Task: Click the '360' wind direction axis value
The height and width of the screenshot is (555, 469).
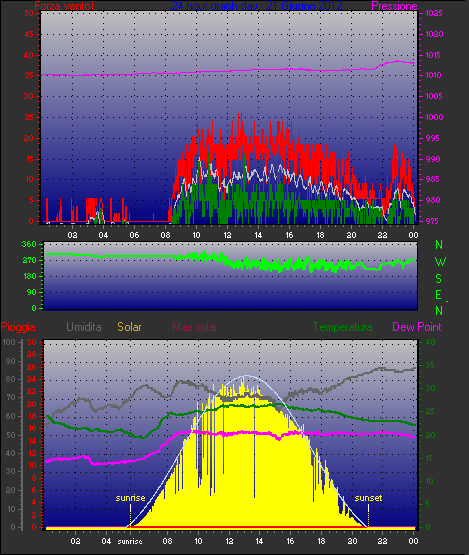Action: pos(29,244)
